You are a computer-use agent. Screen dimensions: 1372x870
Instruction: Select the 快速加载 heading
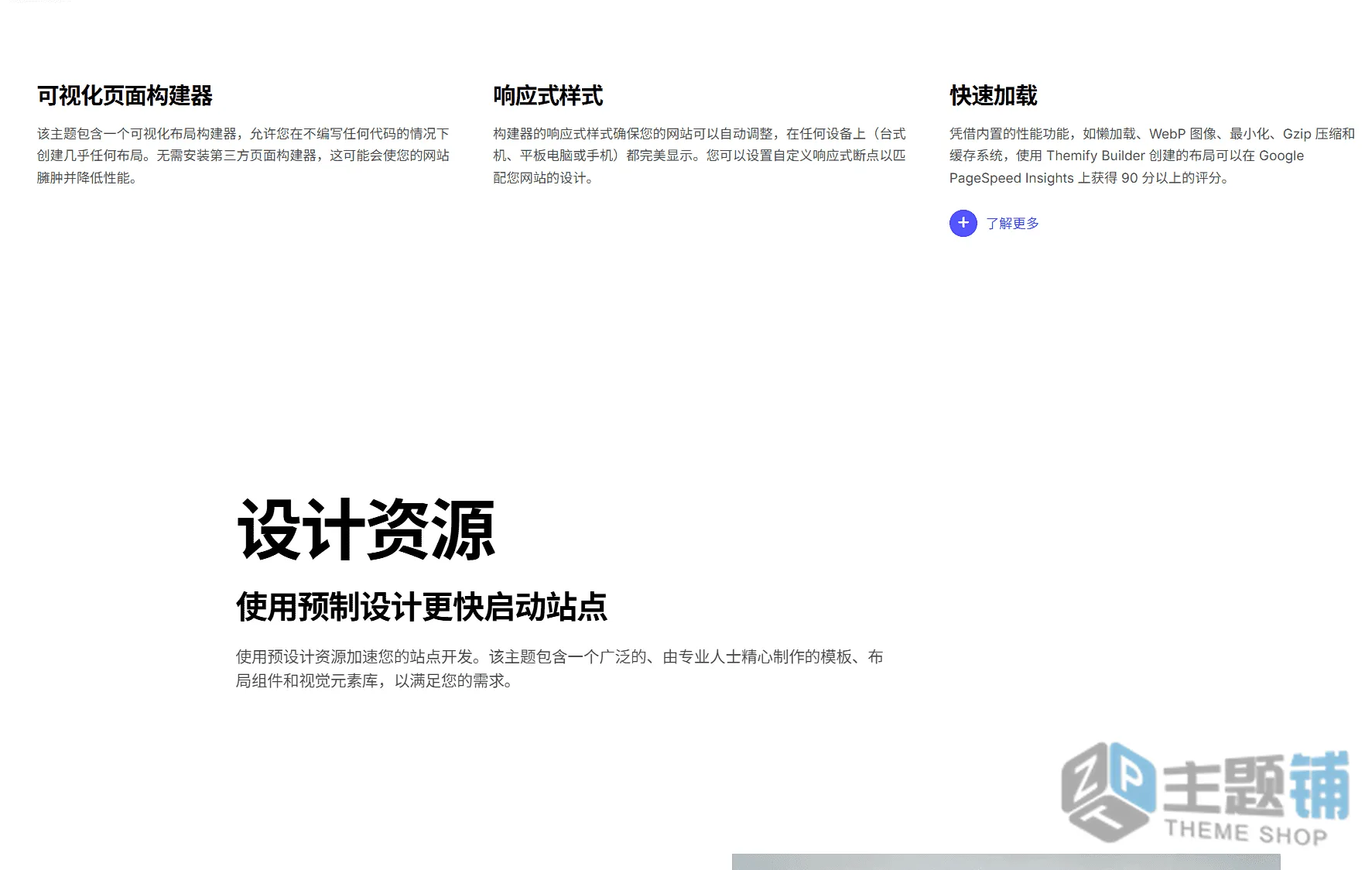[x=993, y=96]
